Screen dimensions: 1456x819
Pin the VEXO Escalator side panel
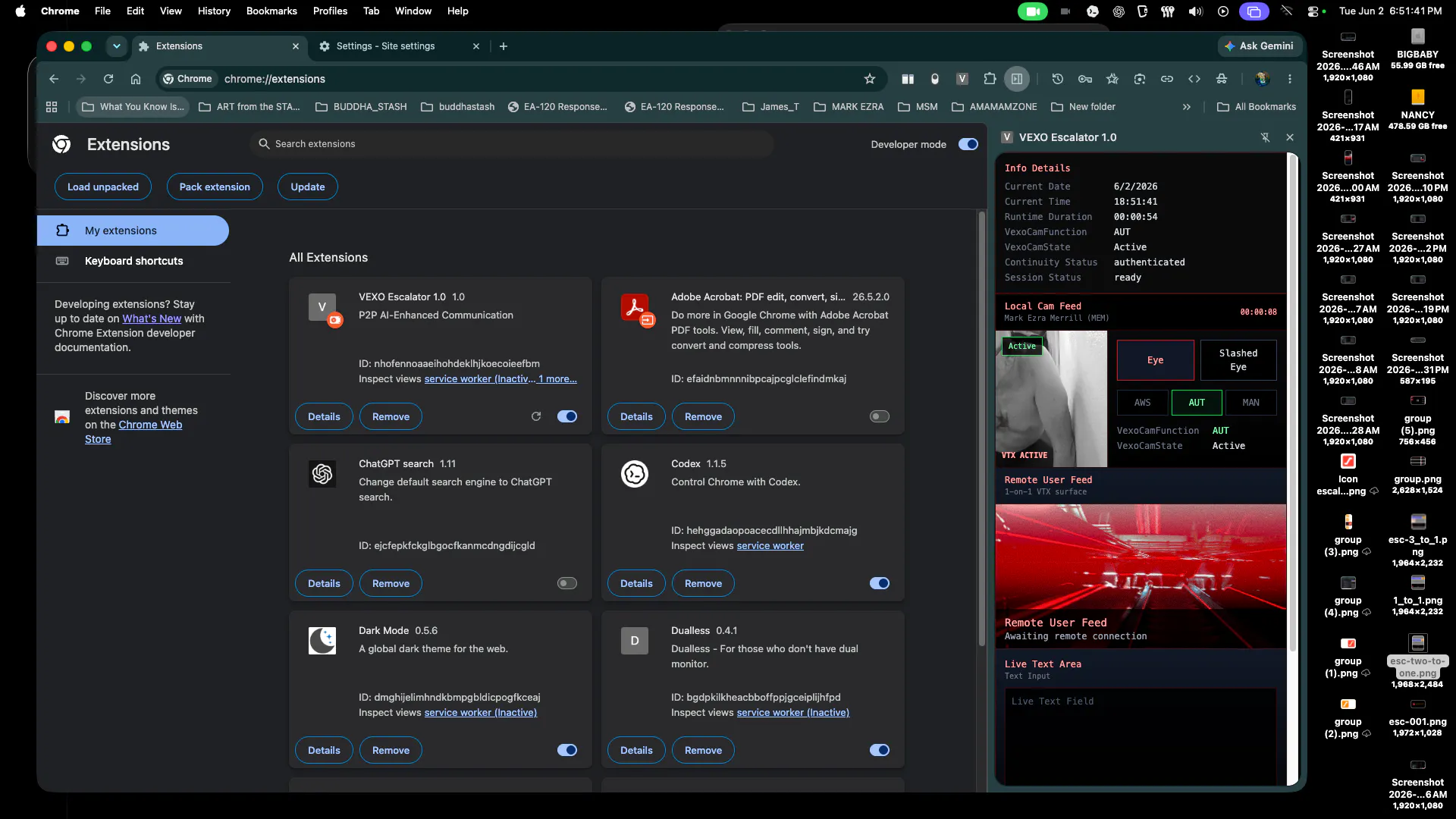(1265, 137)
